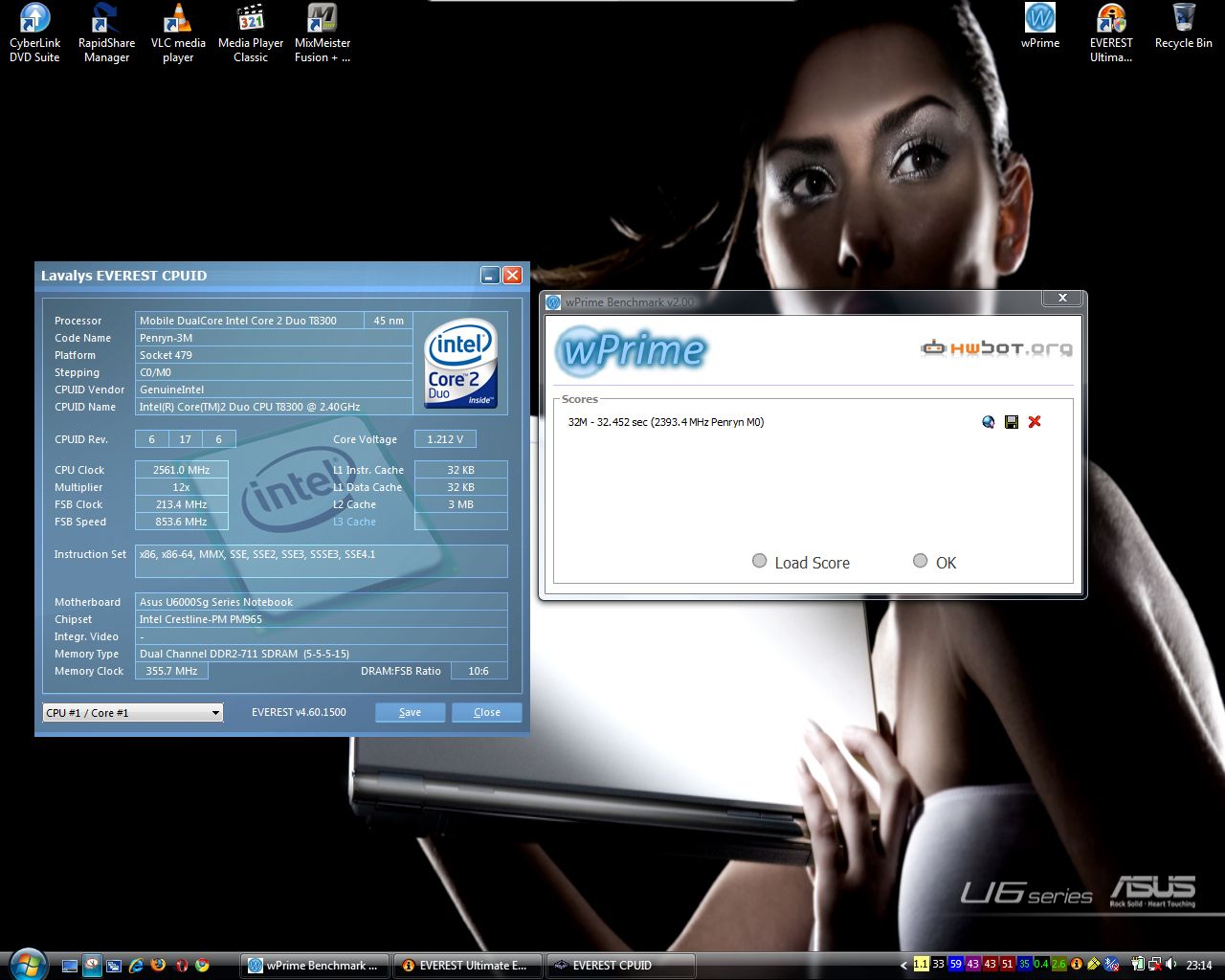
Task: Select EVEREST Ultimate desktop shortcut
Action: tap(1111, 33)
